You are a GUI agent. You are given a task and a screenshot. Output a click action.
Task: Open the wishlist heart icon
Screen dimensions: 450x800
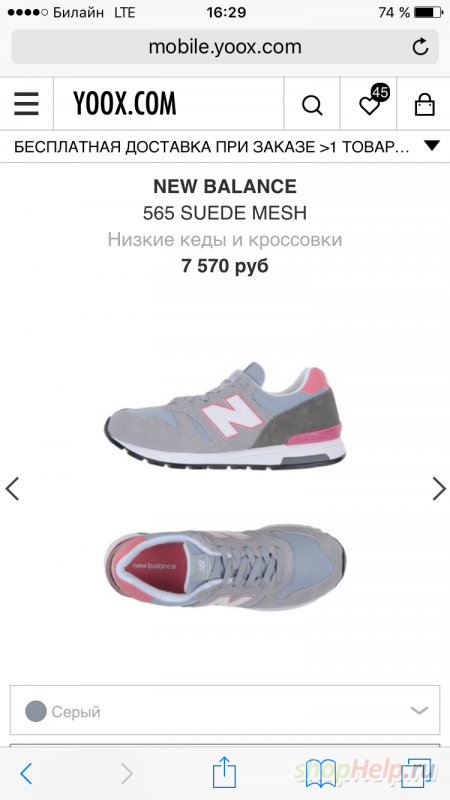(369, 105)
